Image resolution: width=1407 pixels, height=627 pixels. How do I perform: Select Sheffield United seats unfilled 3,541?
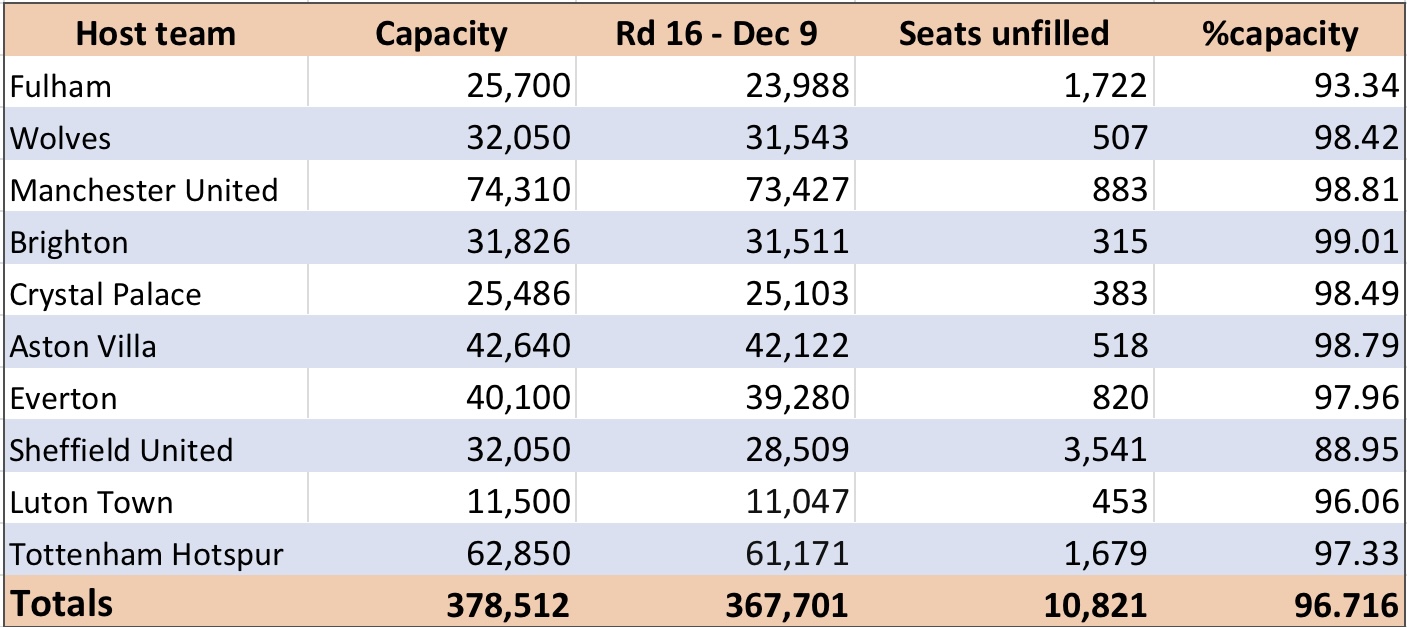[x=1003, y=449]
